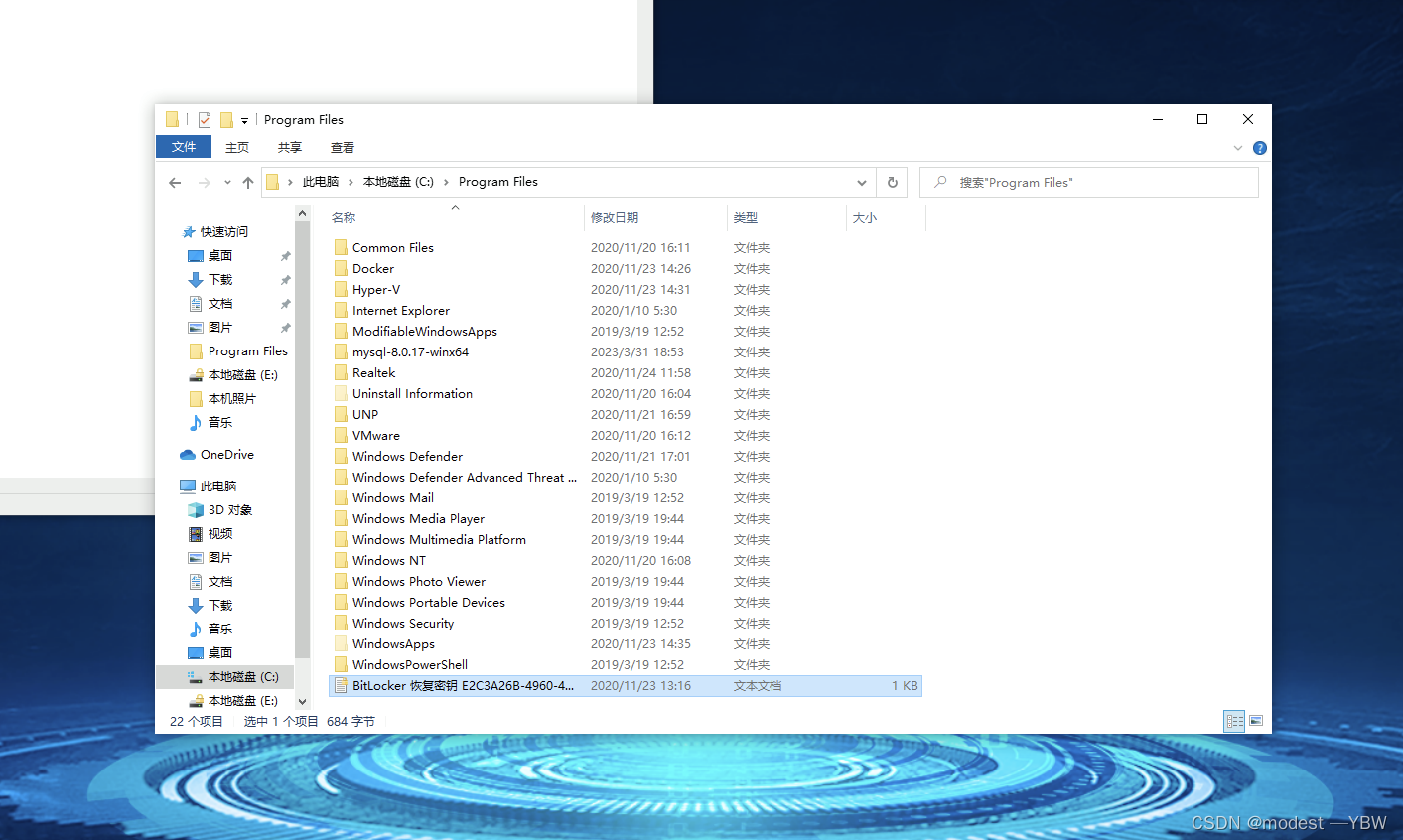Viewport: 1403px width, 840px height.
Task: Select 视频 in the navigation pane
Action: coord(220,533)
